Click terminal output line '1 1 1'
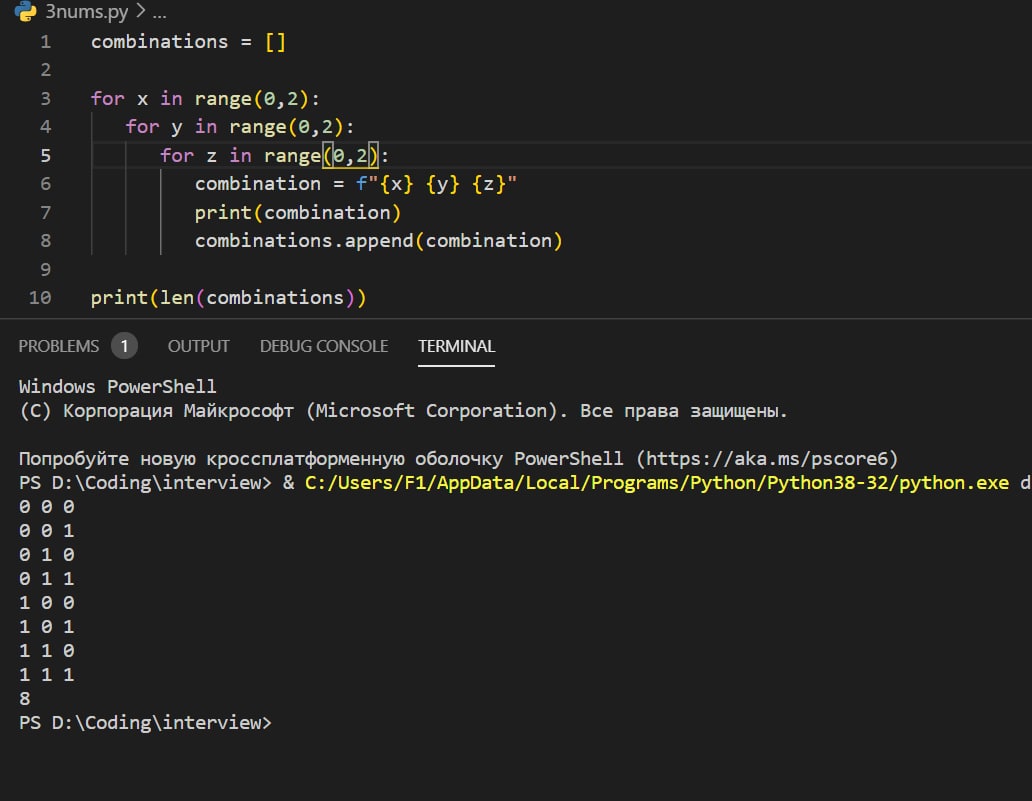1032x801 pixels. point(47,675)
